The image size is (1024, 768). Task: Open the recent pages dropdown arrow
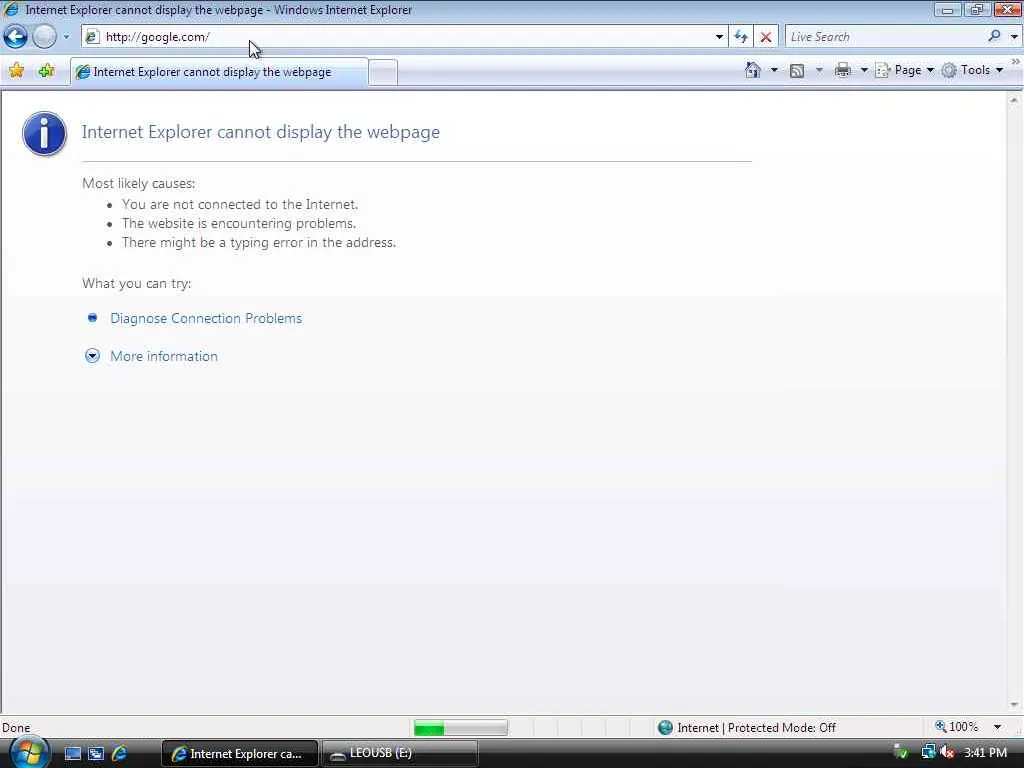[x=66, y=37]
